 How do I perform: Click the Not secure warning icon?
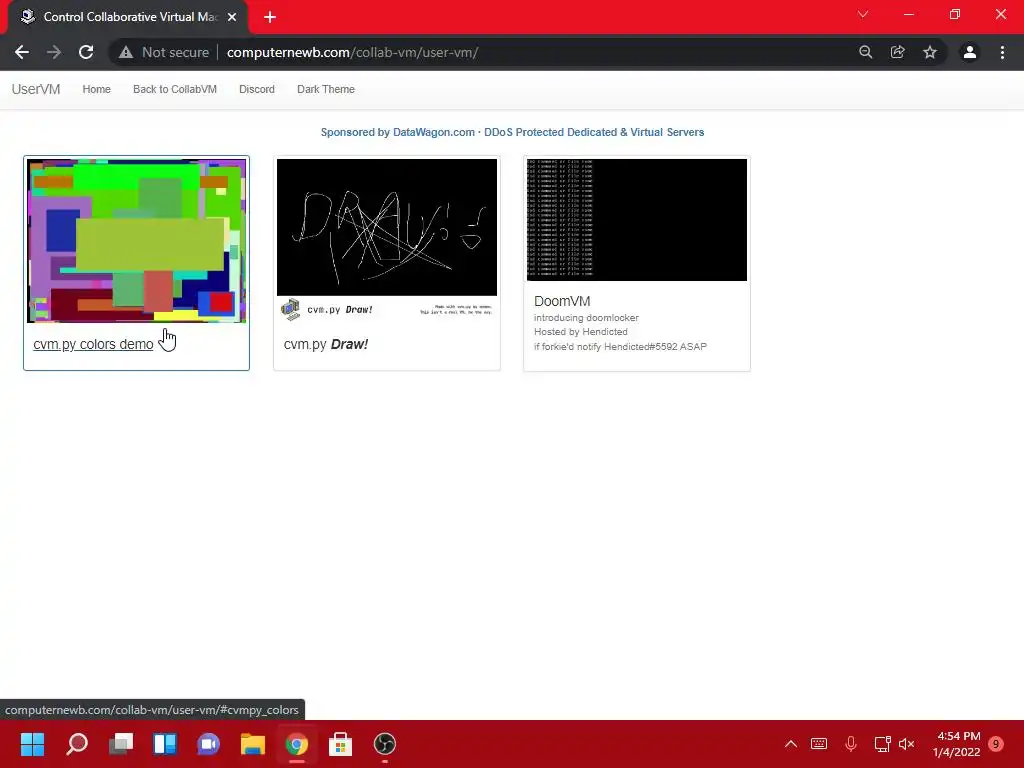[x=126, y=52]
